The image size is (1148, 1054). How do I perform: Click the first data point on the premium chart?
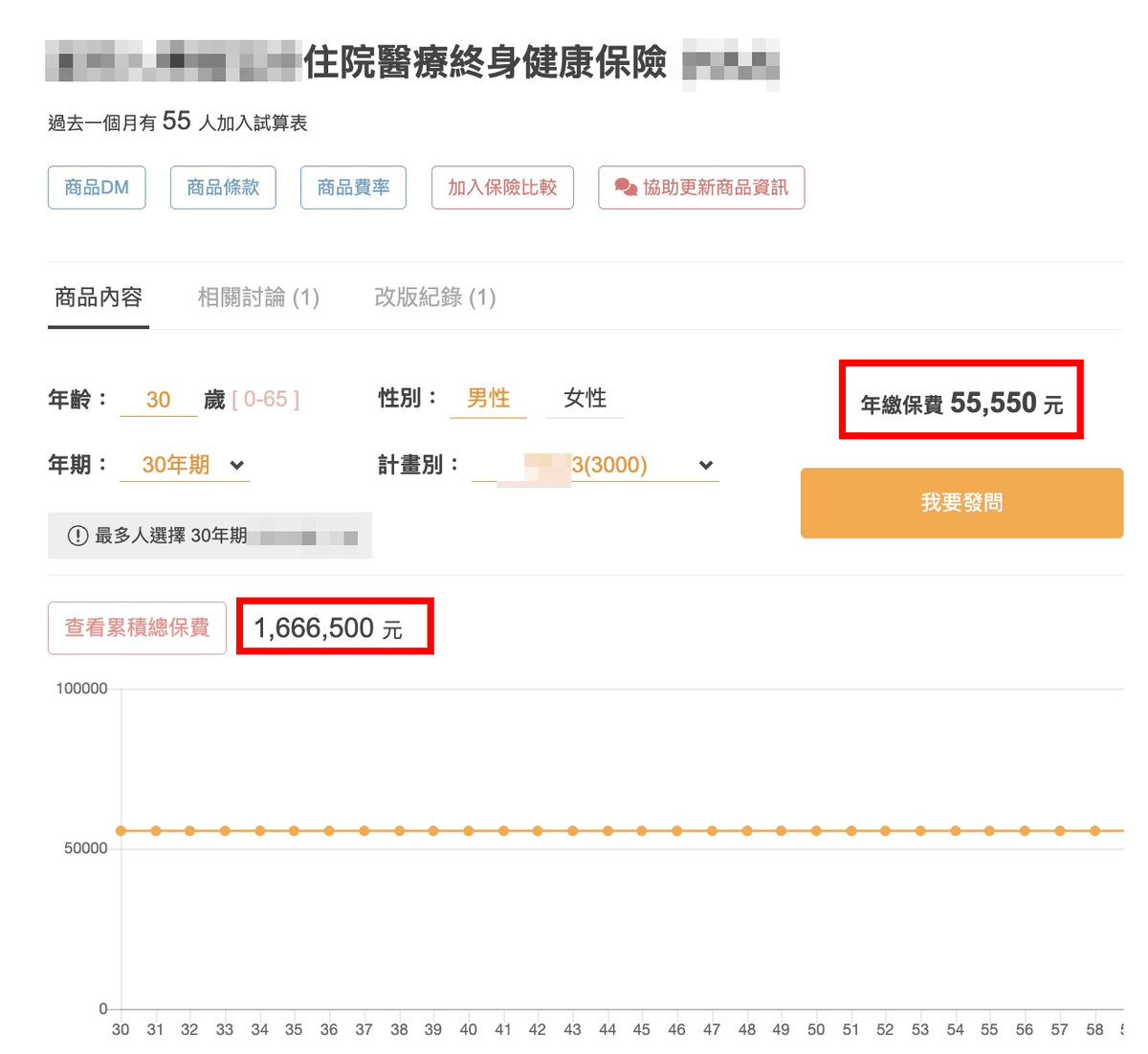(121, 831)
